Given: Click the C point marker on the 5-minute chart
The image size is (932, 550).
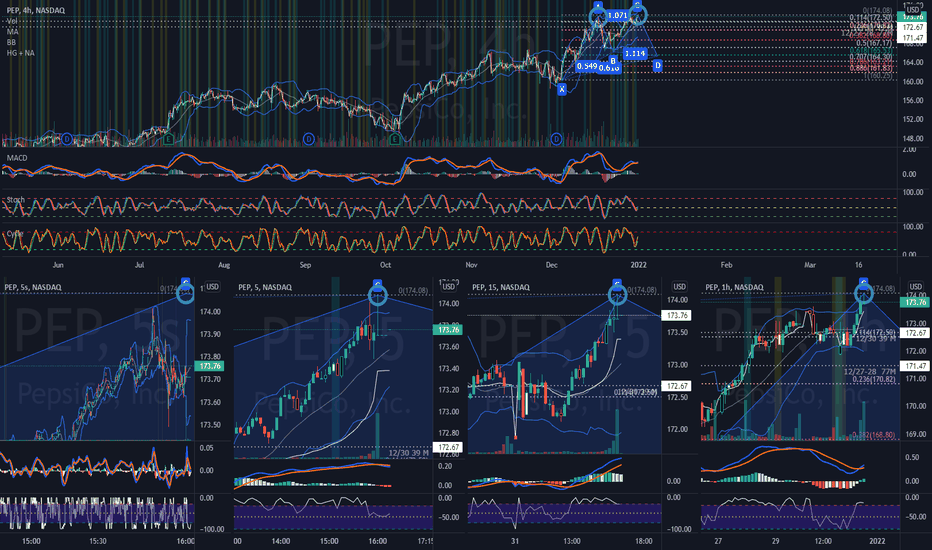Looking at the screenshot, I should pyautogui.click(x=377, y=284).
